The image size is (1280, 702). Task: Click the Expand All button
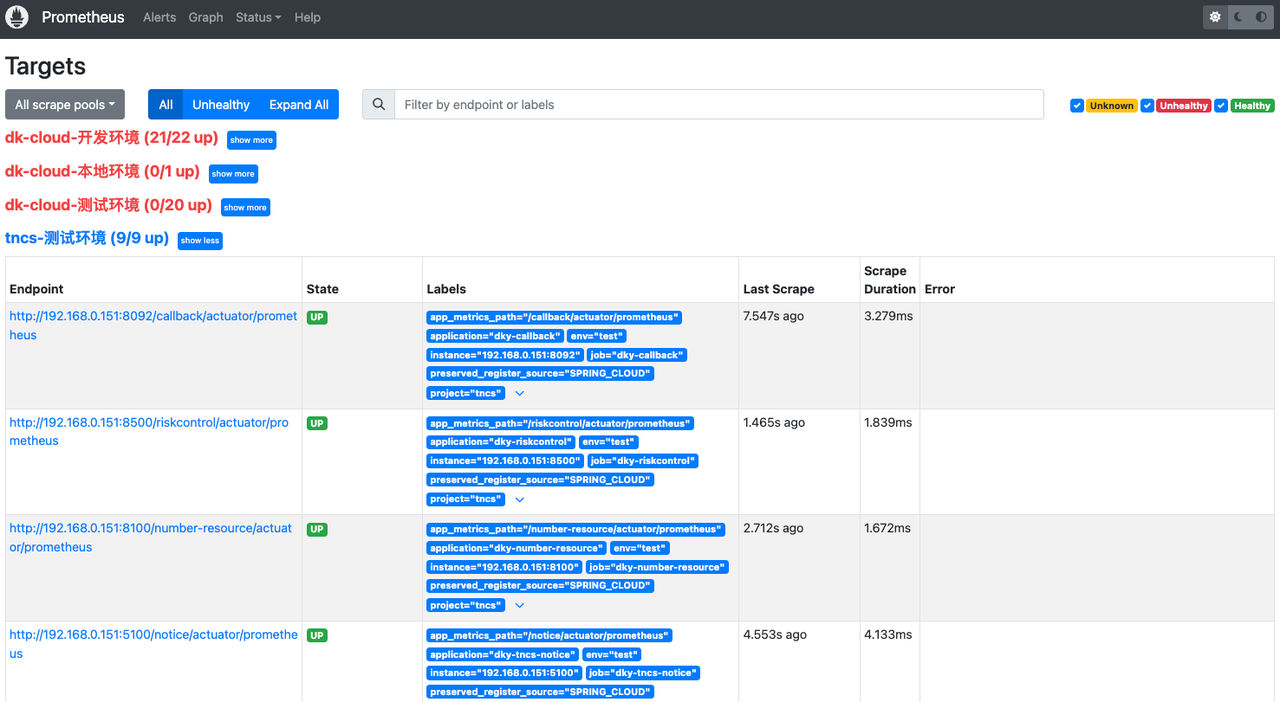tap(299, 105)
